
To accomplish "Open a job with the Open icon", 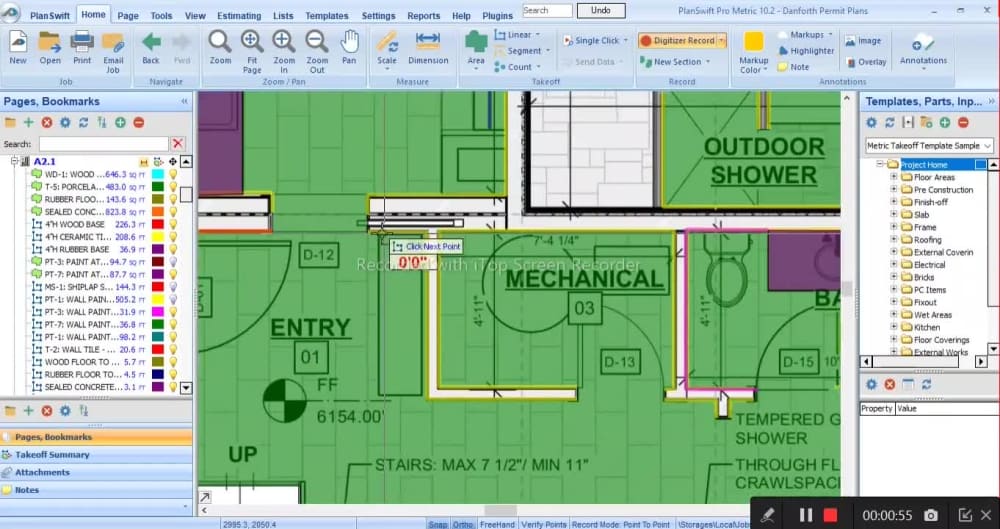I will 50,48.
